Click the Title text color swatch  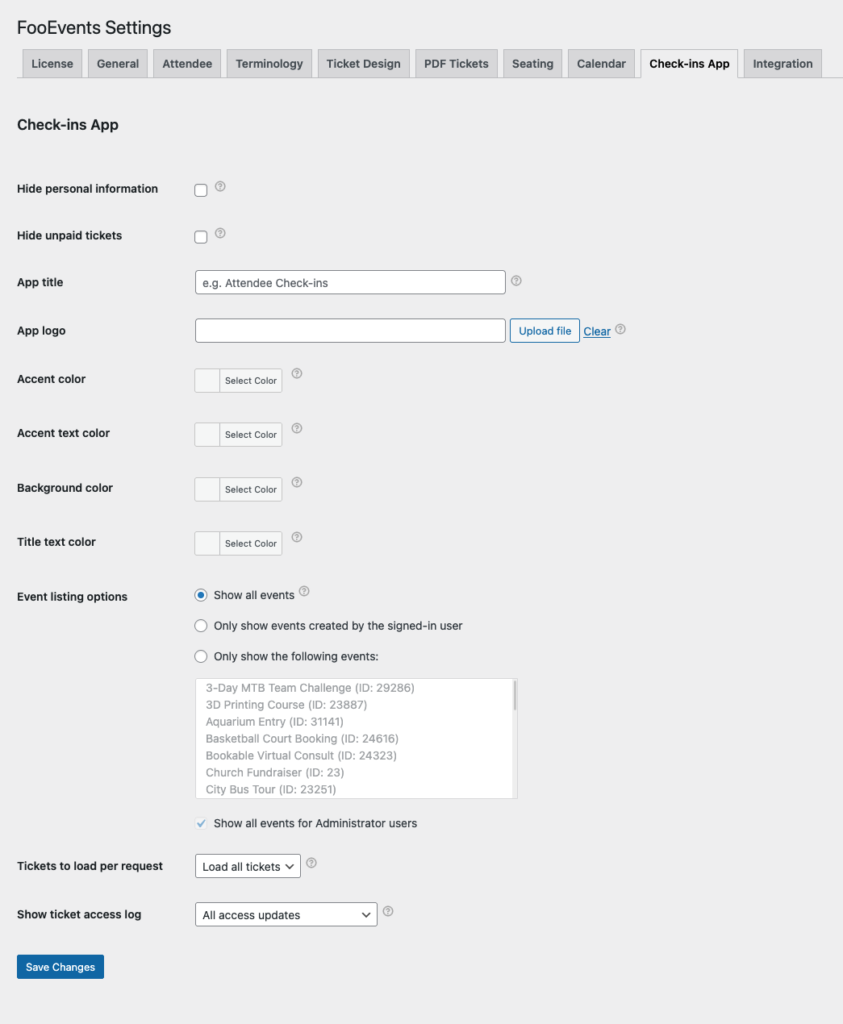point(208,543)
